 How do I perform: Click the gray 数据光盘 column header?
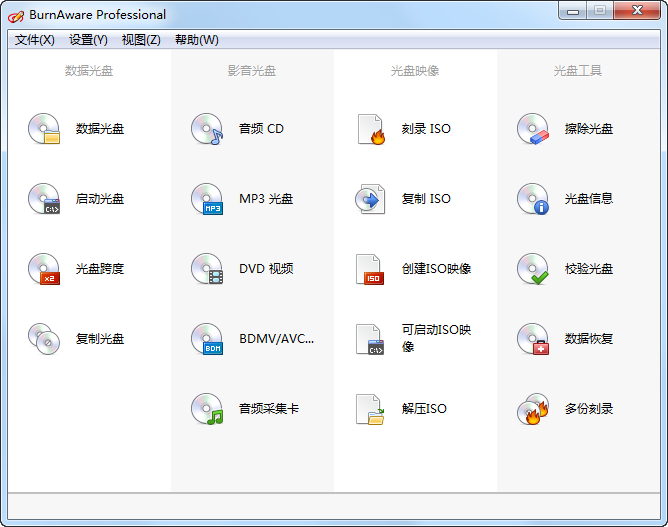point(89,71)
